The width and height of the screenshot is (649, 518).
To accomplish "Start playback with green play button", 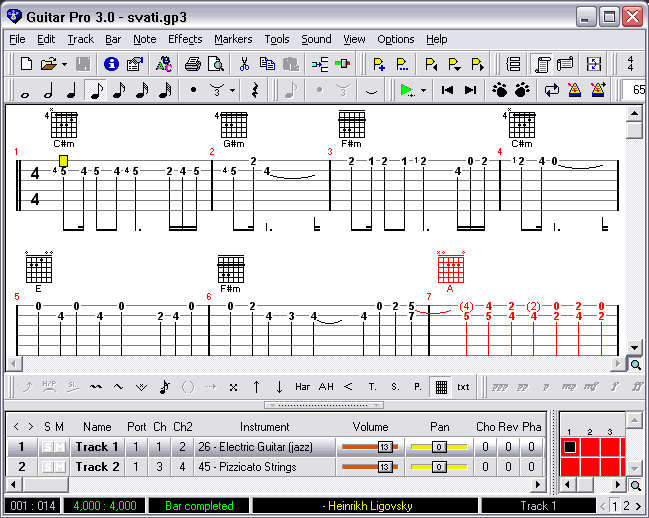I will pyautogui.click(x=407, y=90).
